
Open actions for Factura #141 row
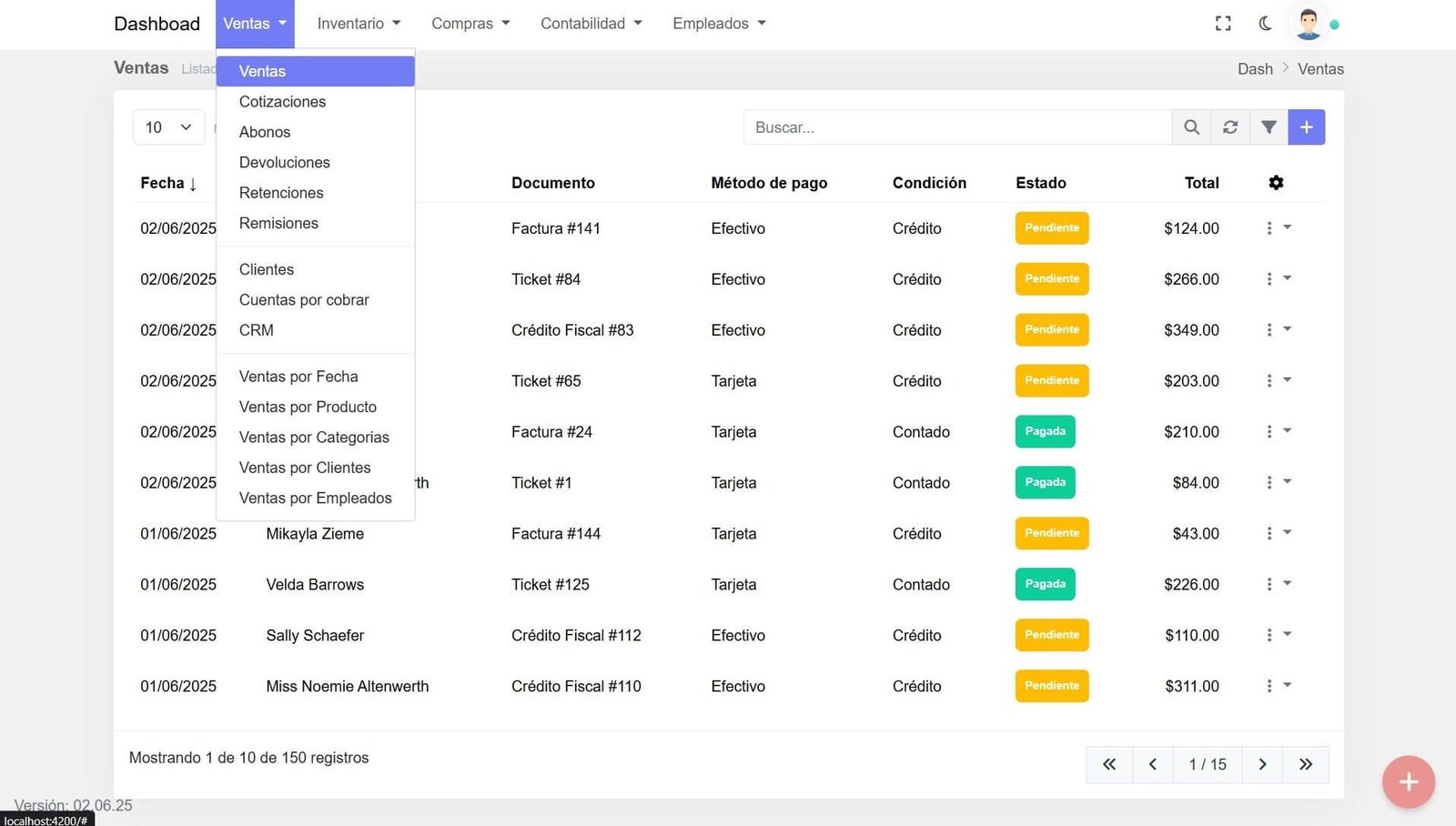tap(1277, 228)
